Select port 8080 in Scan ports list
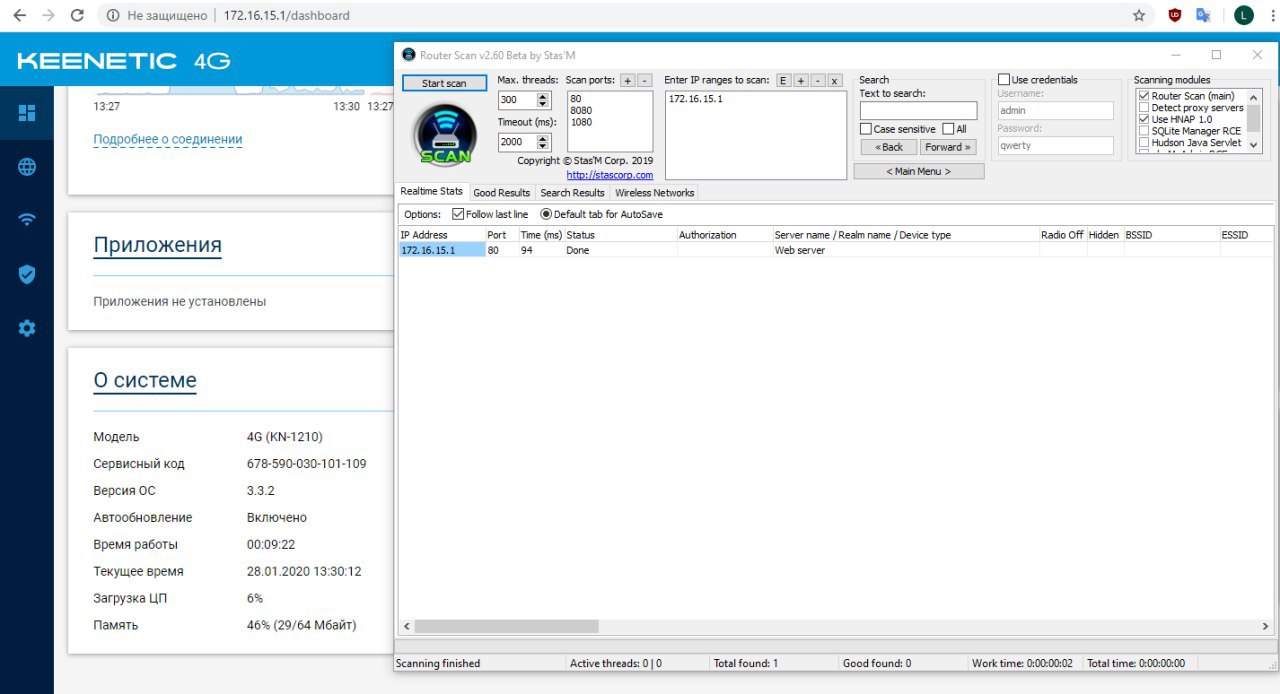Viewport: 1280px width, 694px height. coord(581,110)
